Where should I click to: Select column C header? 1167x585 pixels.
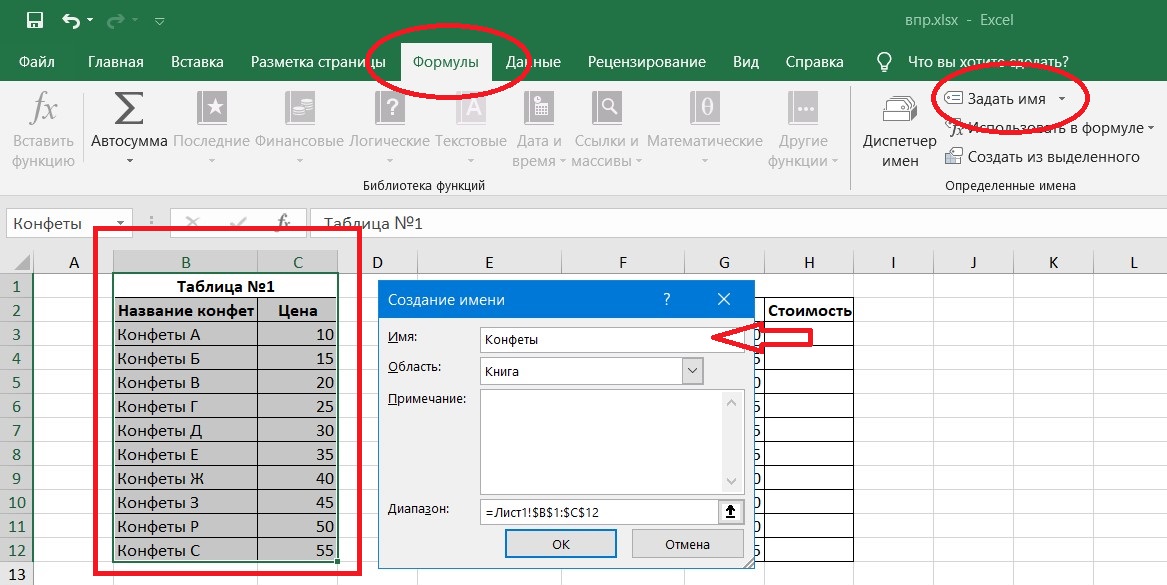[x=298, y=262]
